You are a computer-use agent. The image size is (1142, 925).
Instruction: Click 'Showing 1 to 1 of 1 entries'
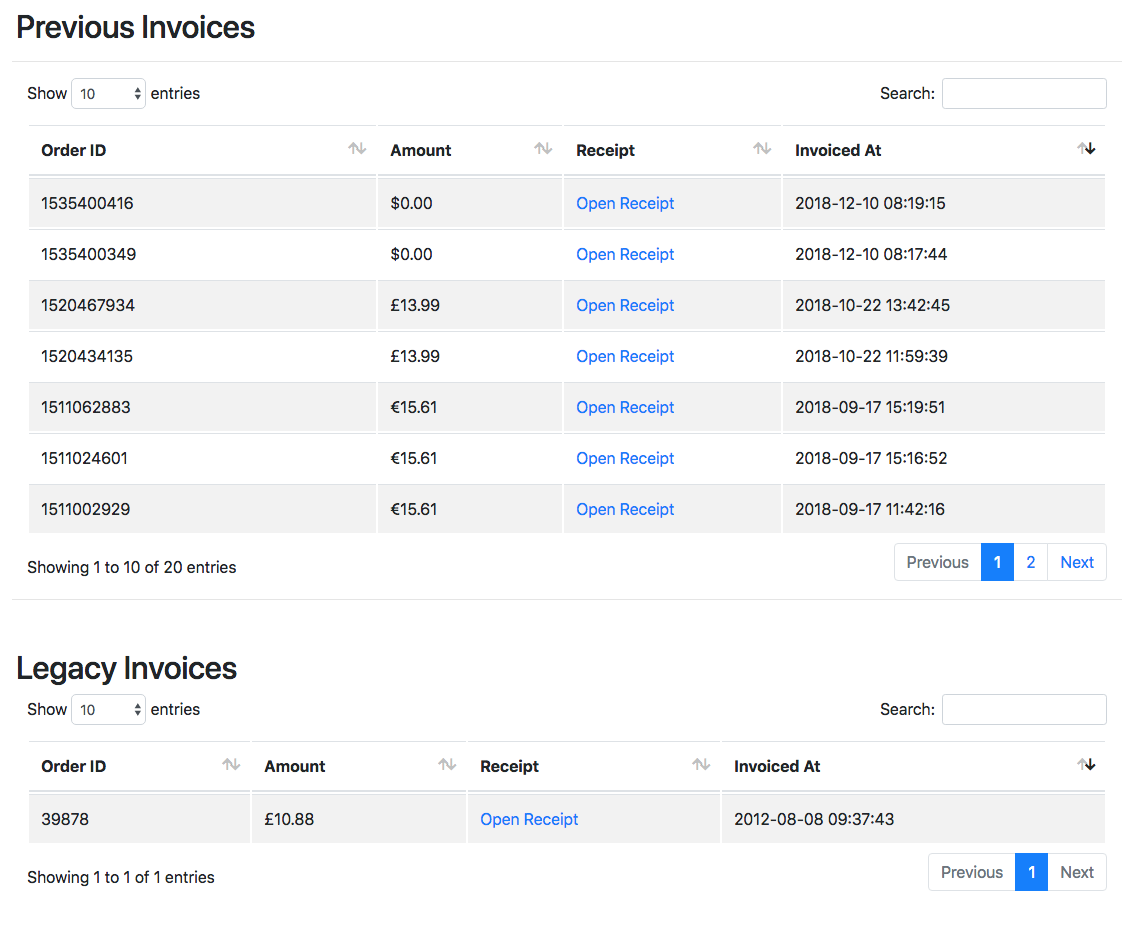point(121,877)
